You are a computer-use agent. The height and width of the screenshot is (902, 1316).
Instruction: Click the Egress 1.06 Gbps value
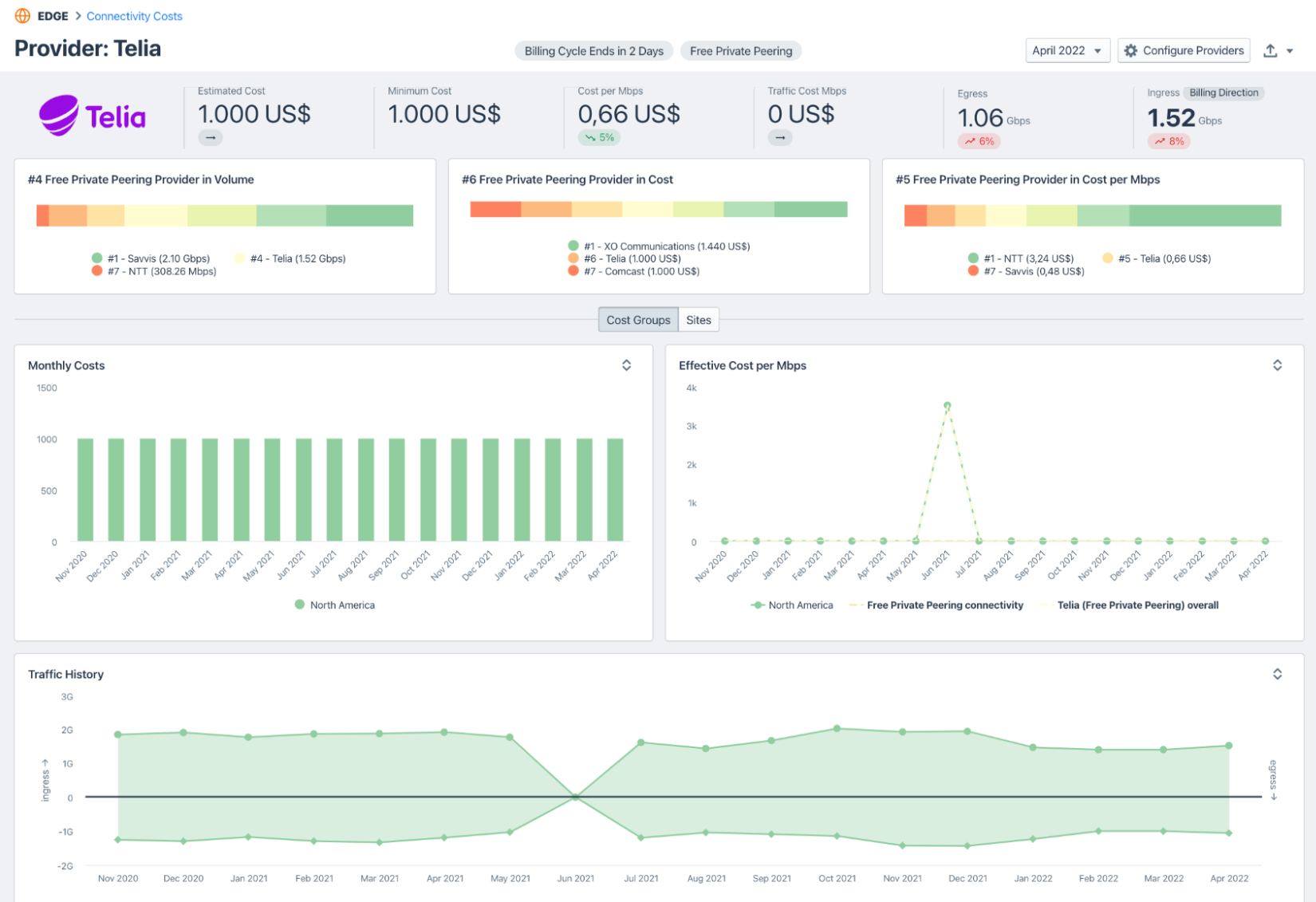pos(994,118)
